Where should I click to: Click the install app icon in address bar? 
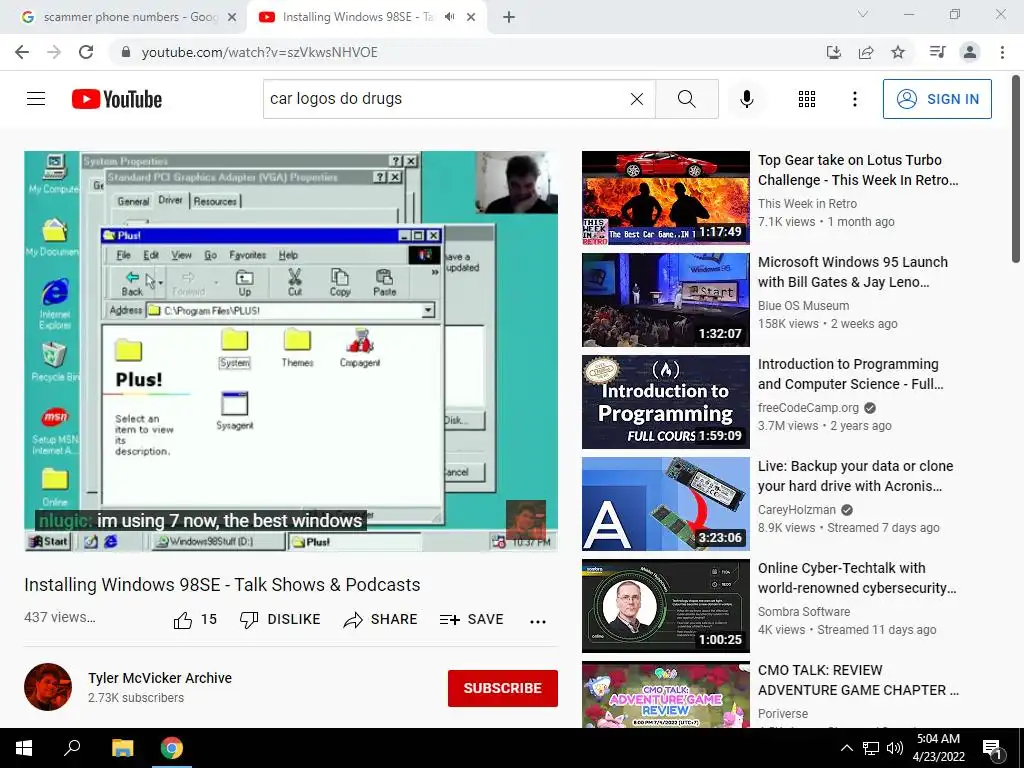point(834,52)
